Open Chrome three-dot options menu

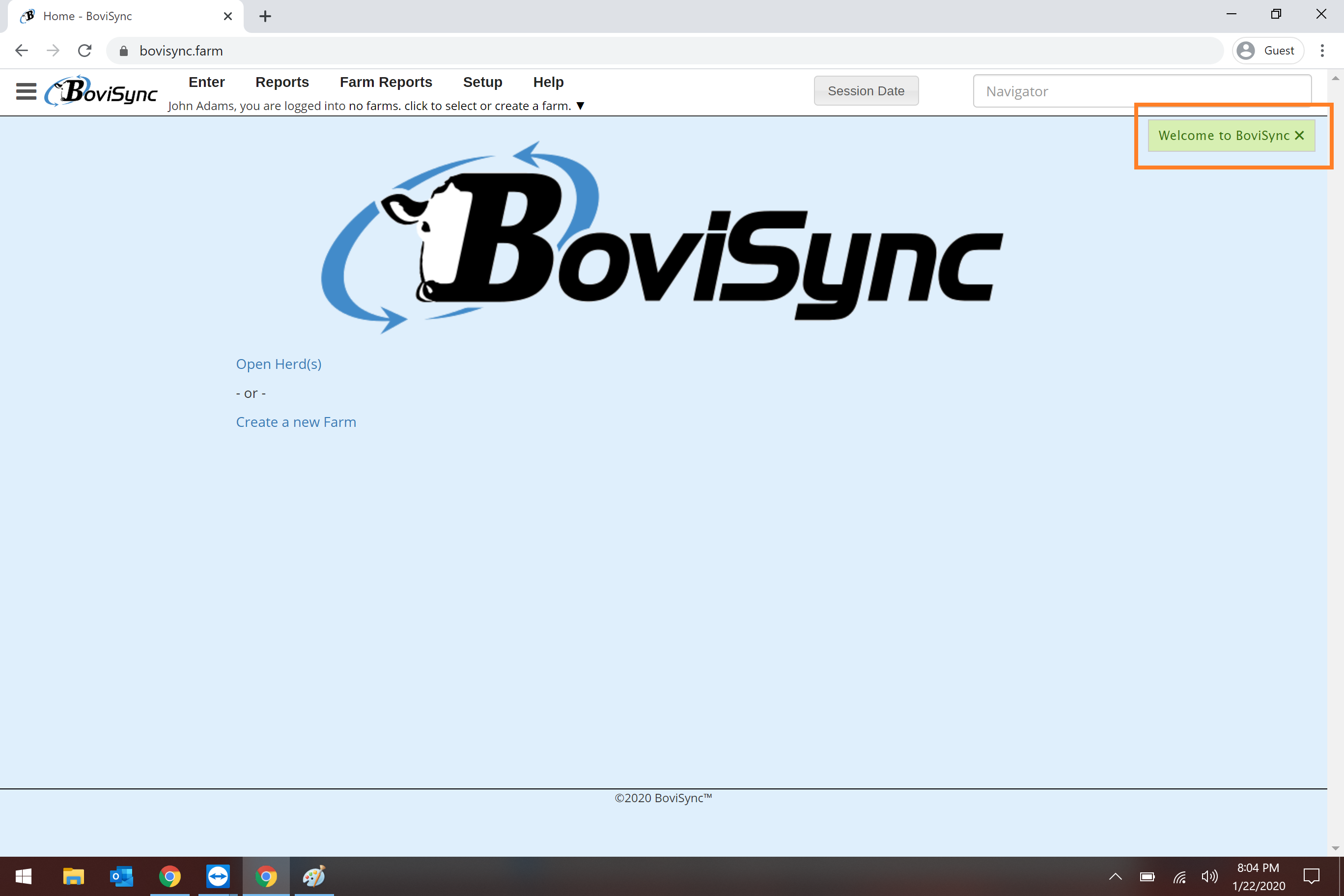pos(1322,51)
